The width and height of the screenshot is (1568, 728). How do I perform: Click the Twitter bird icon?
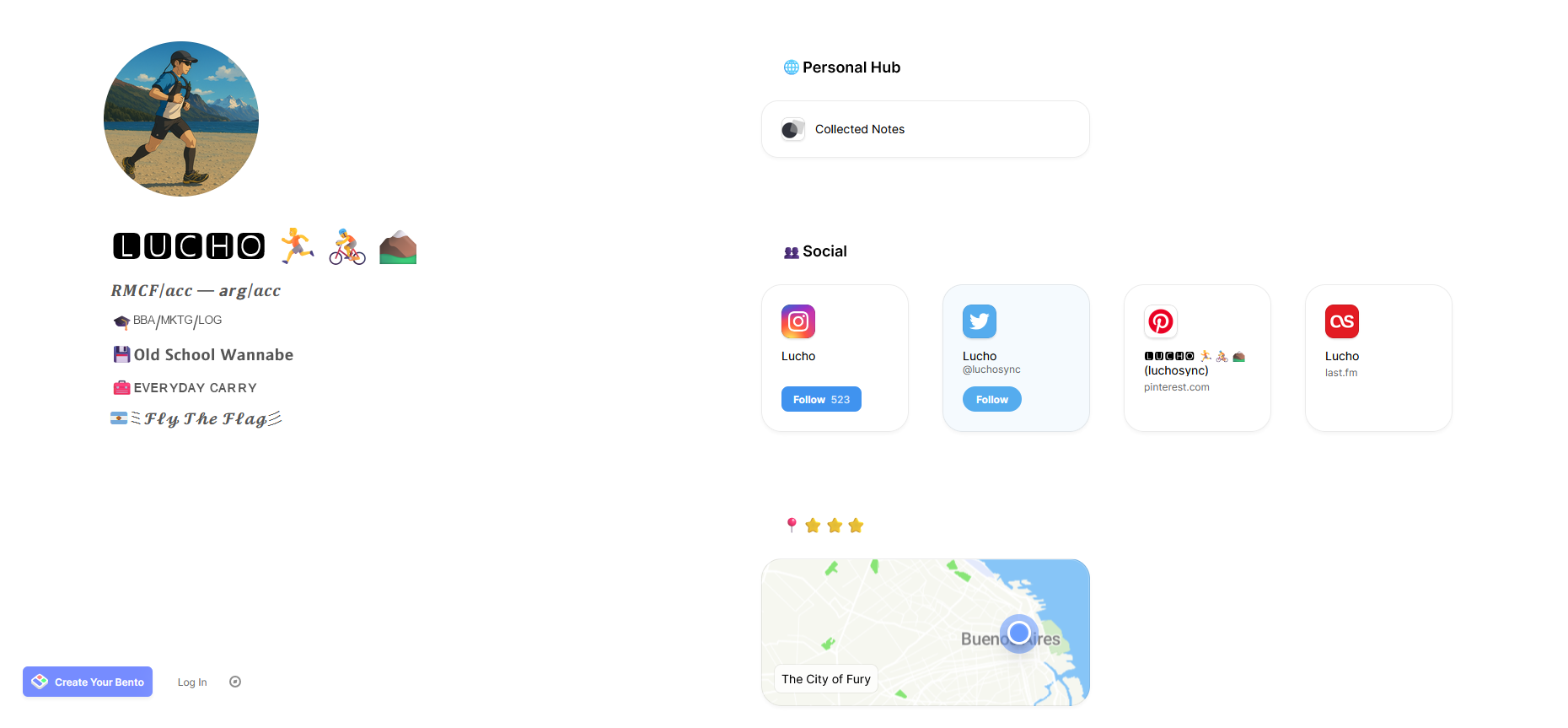[979, 321]
